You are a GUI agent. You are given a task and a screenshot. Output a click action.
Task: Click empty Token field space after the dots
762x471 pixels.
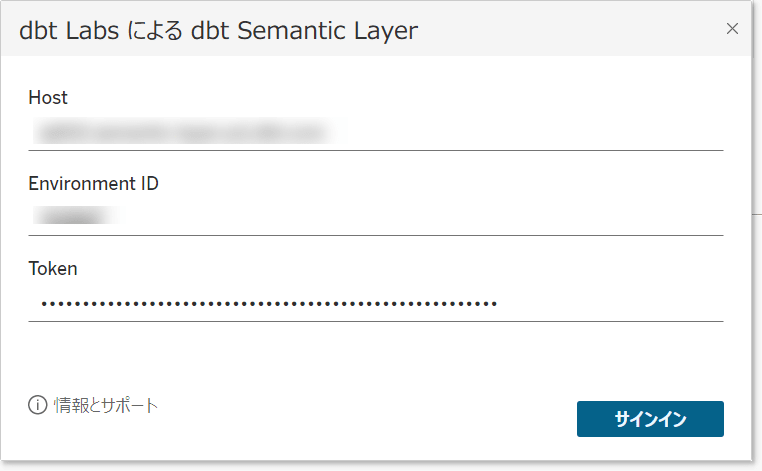click(610, 302)
